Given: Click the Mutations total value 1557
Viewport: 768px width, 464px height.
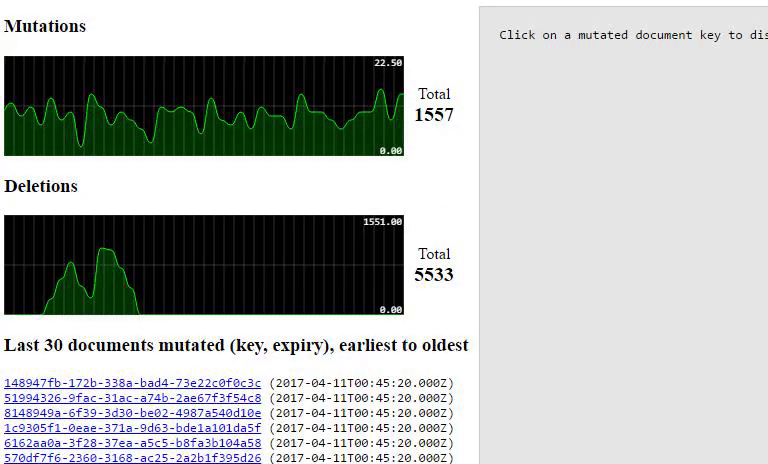Looking at the screenshot, I should (x=434, y=115).
